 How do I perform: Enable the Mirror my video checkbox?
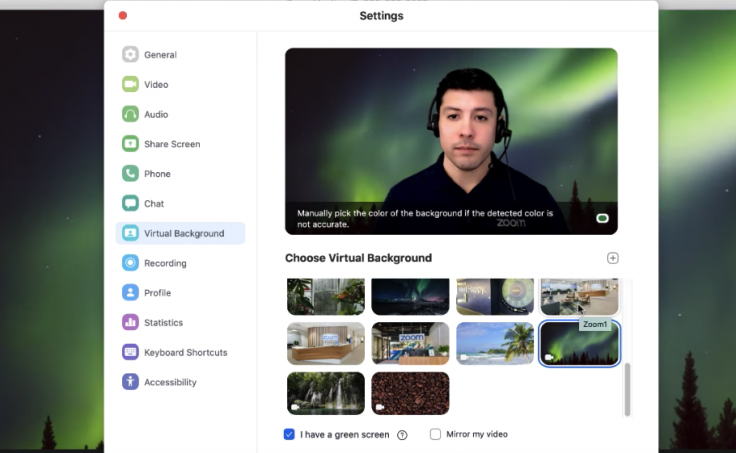(x=435, y=434)
